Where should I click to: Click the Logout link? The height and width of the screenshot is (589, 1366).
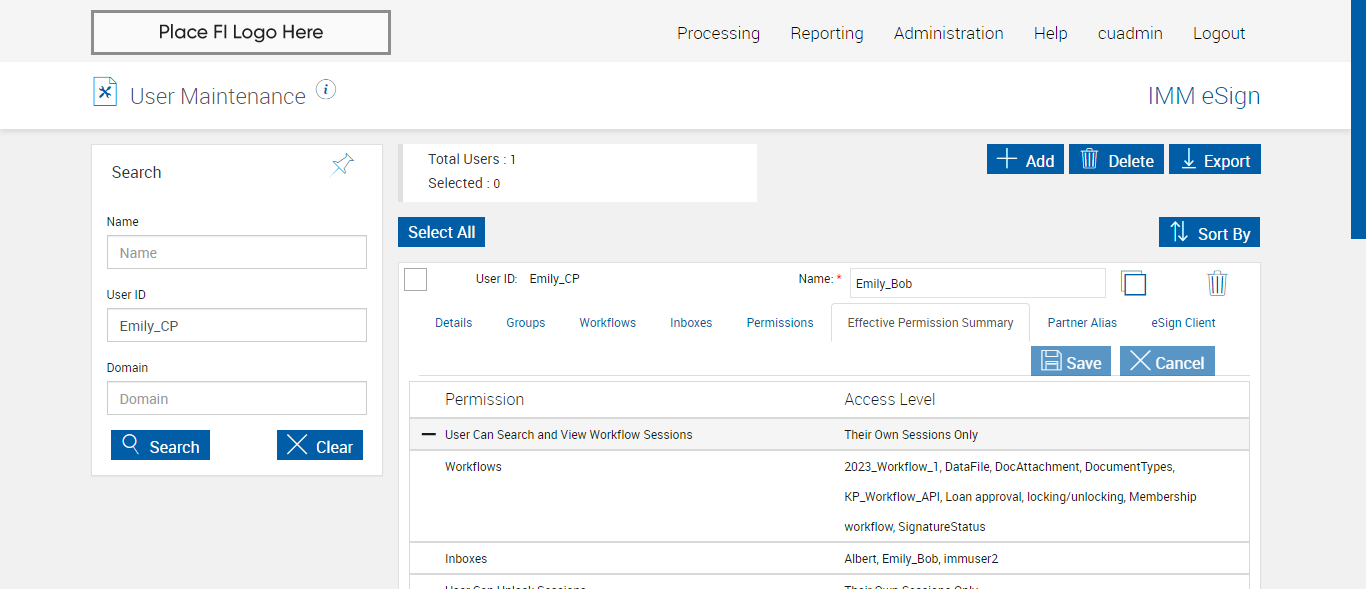(1219, 33)
